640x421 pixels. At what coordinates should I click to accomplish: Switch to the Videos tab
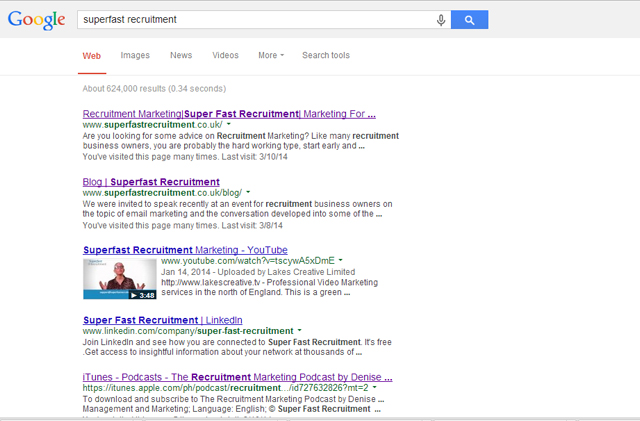225,55
